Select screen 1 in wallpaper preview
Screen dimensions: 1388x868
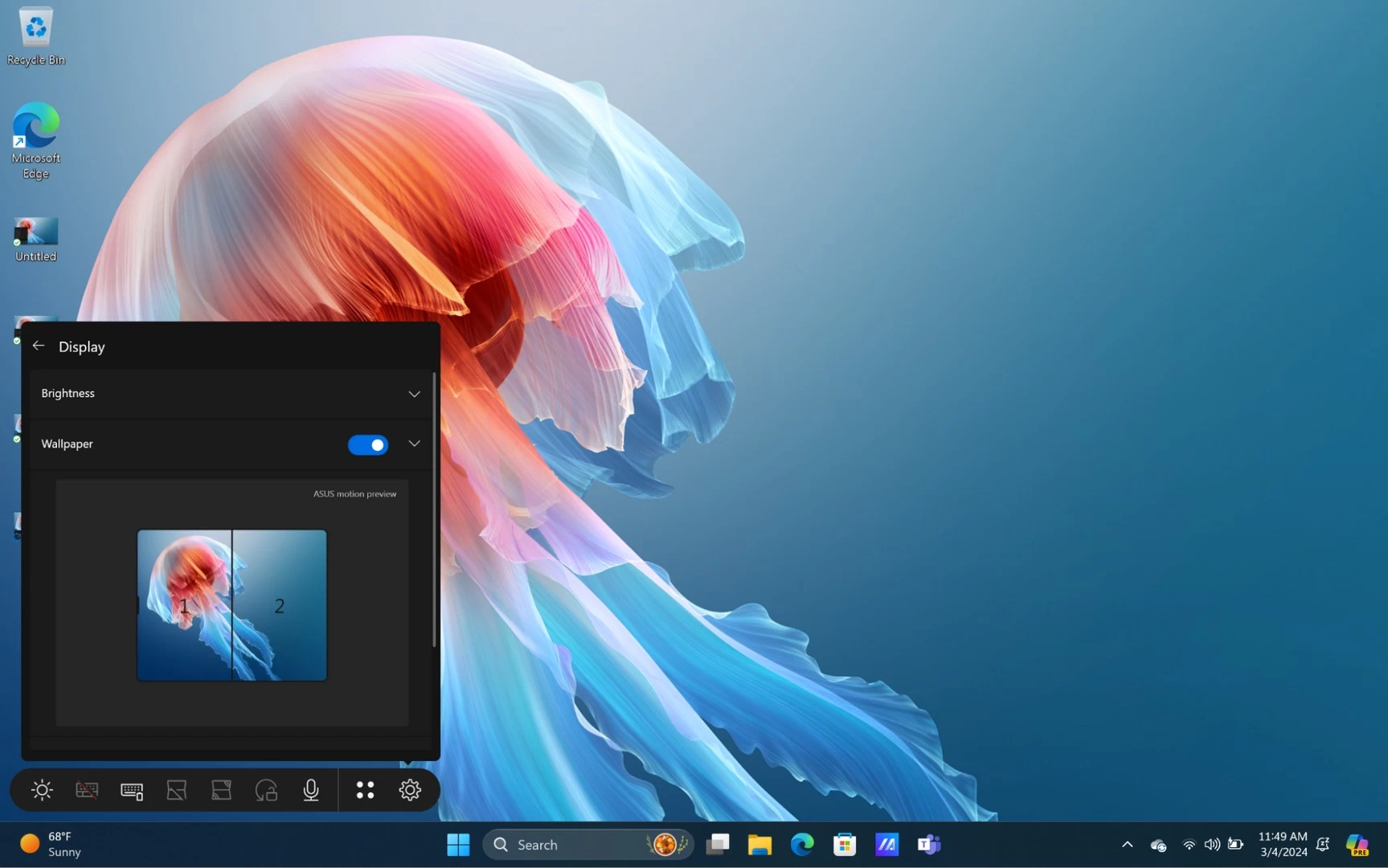(x=184, y=605)
